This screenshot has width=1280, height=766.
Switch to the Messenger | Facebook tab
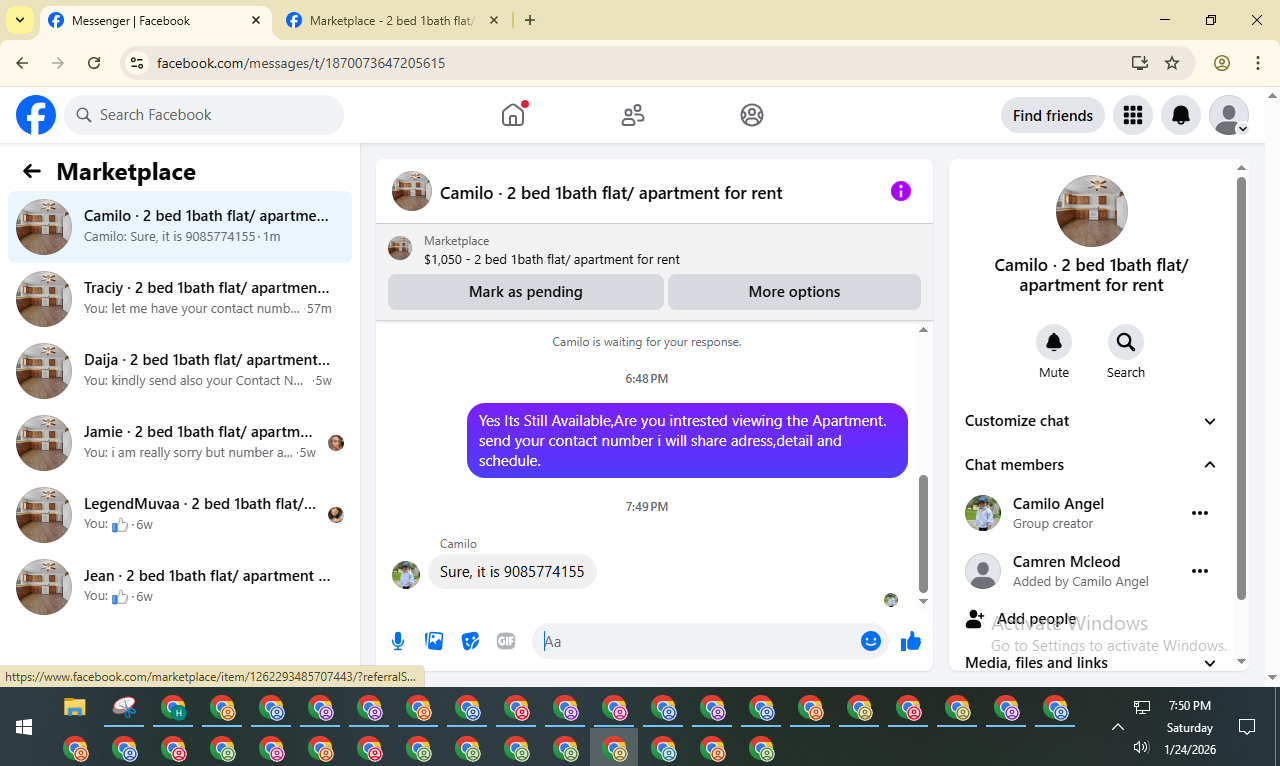click(155, 21)
